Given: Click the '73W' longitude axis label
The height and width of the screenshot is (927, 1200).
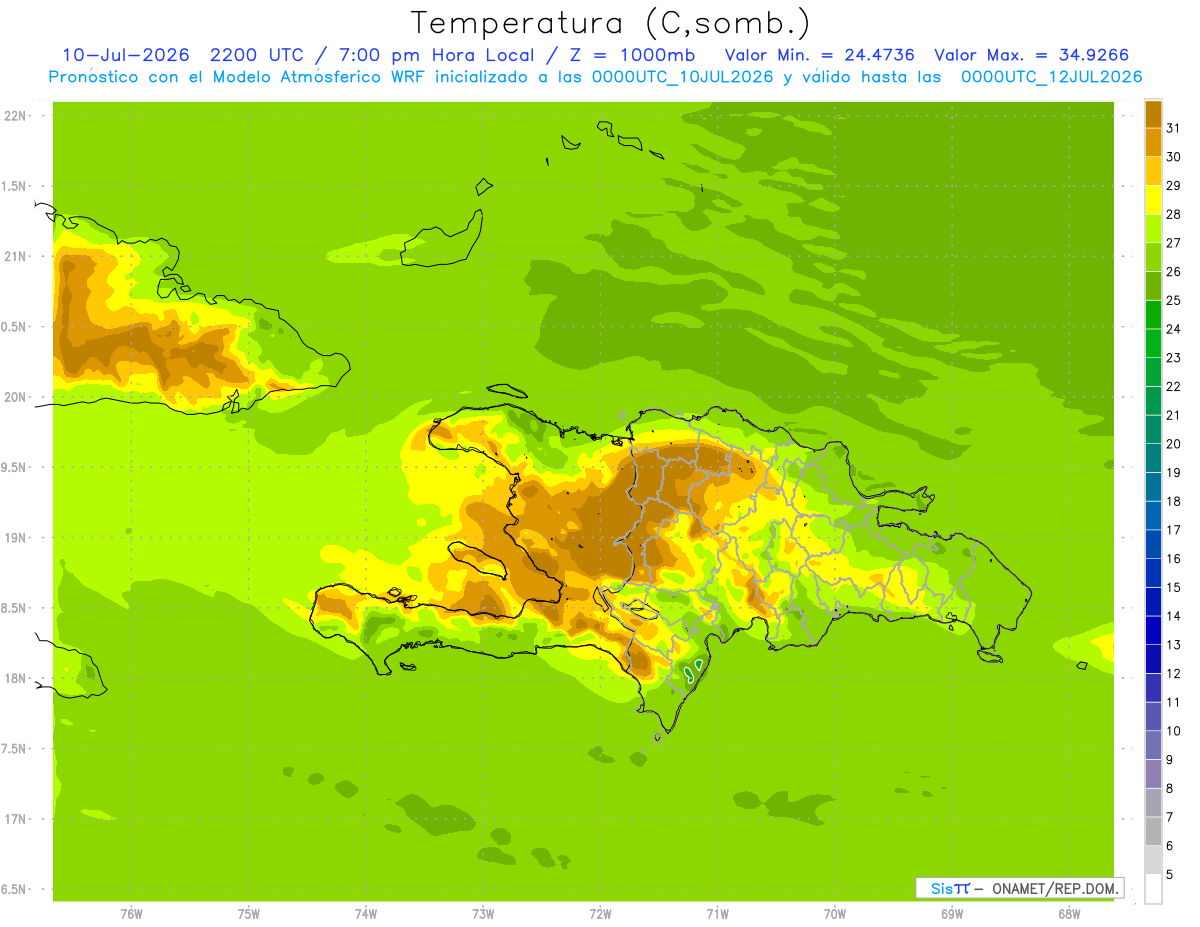Looking at the screenshot, I should (x=483, y=914).
